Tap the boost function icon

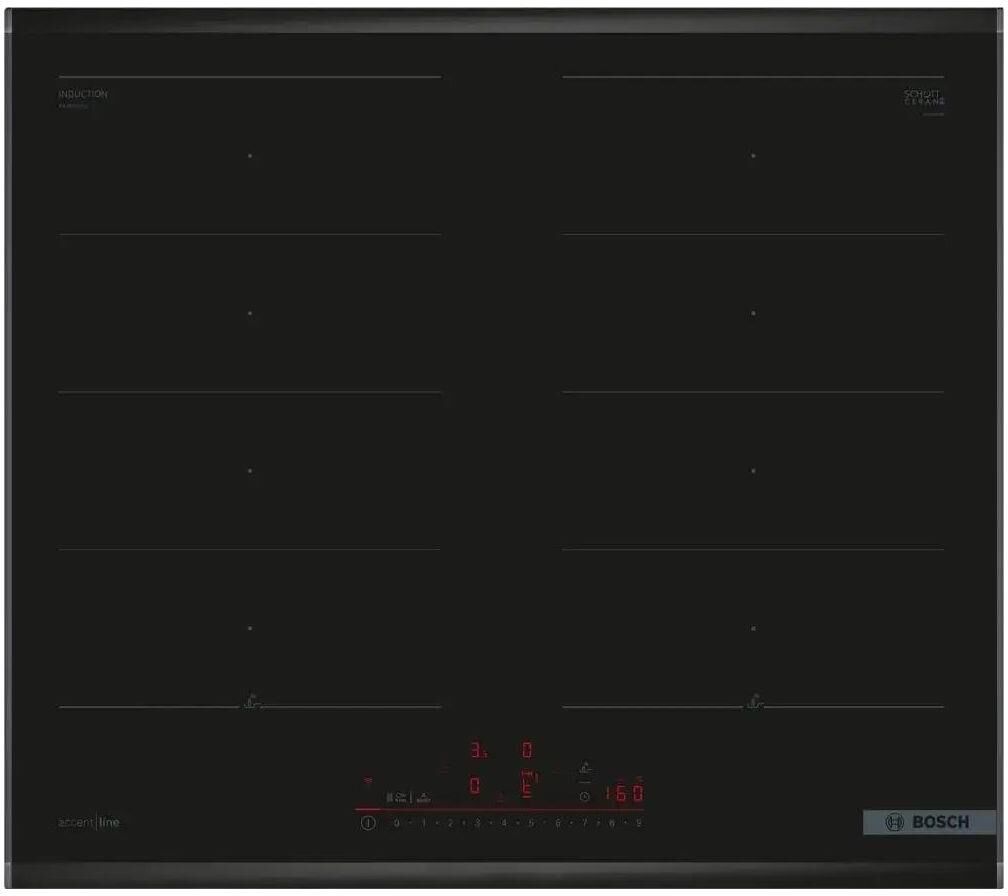(422, 797)
